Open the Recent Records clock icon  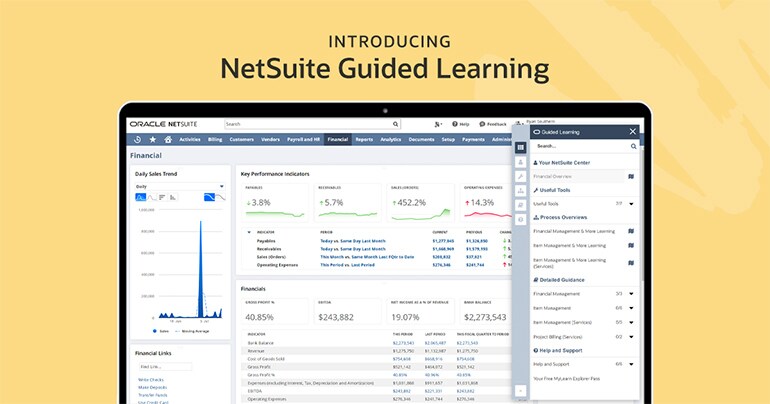pyautogui.click(x=138, y=139)
